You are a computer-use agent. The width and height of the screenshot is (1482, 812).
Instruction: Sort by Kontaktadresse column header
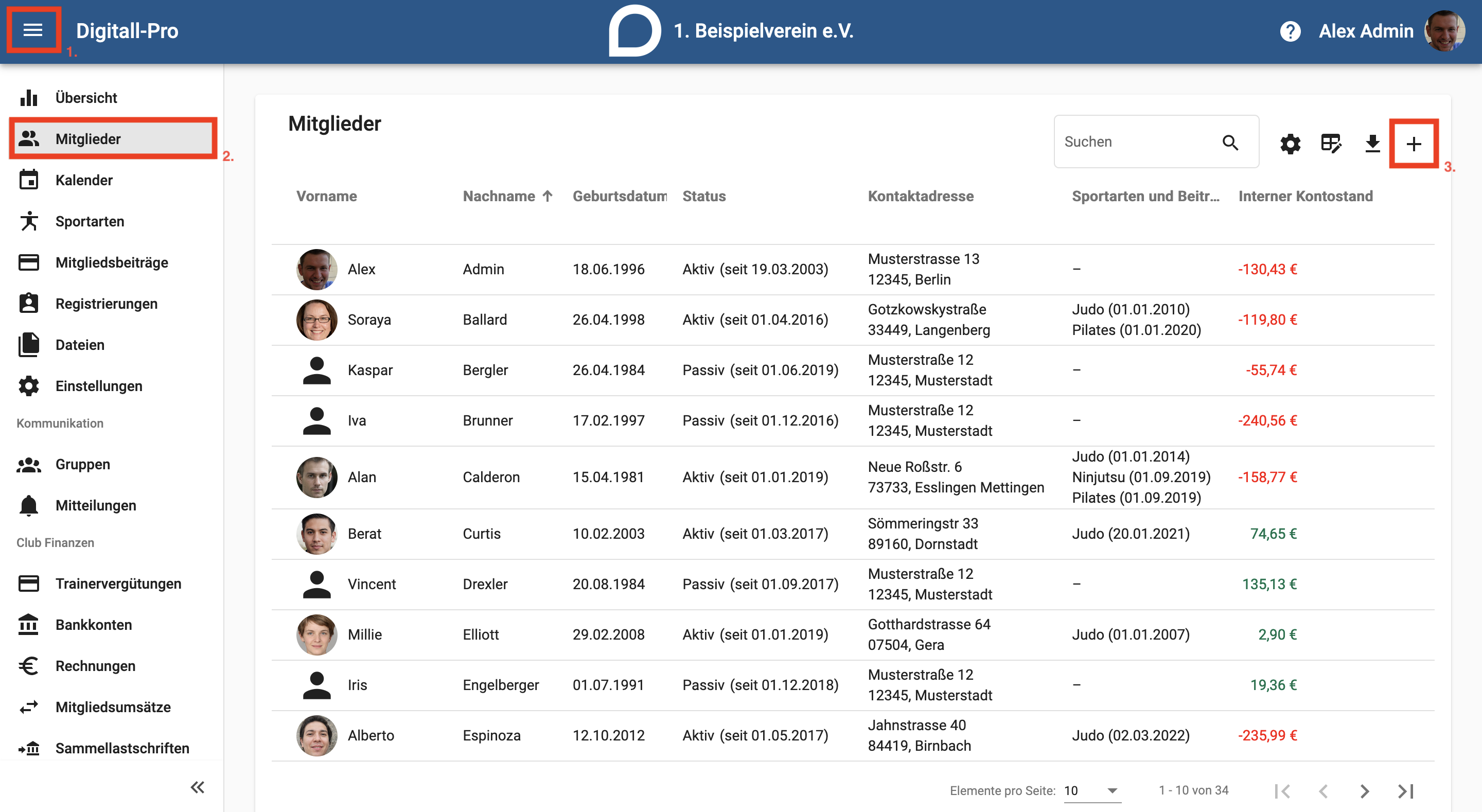[x=921, y=196]
